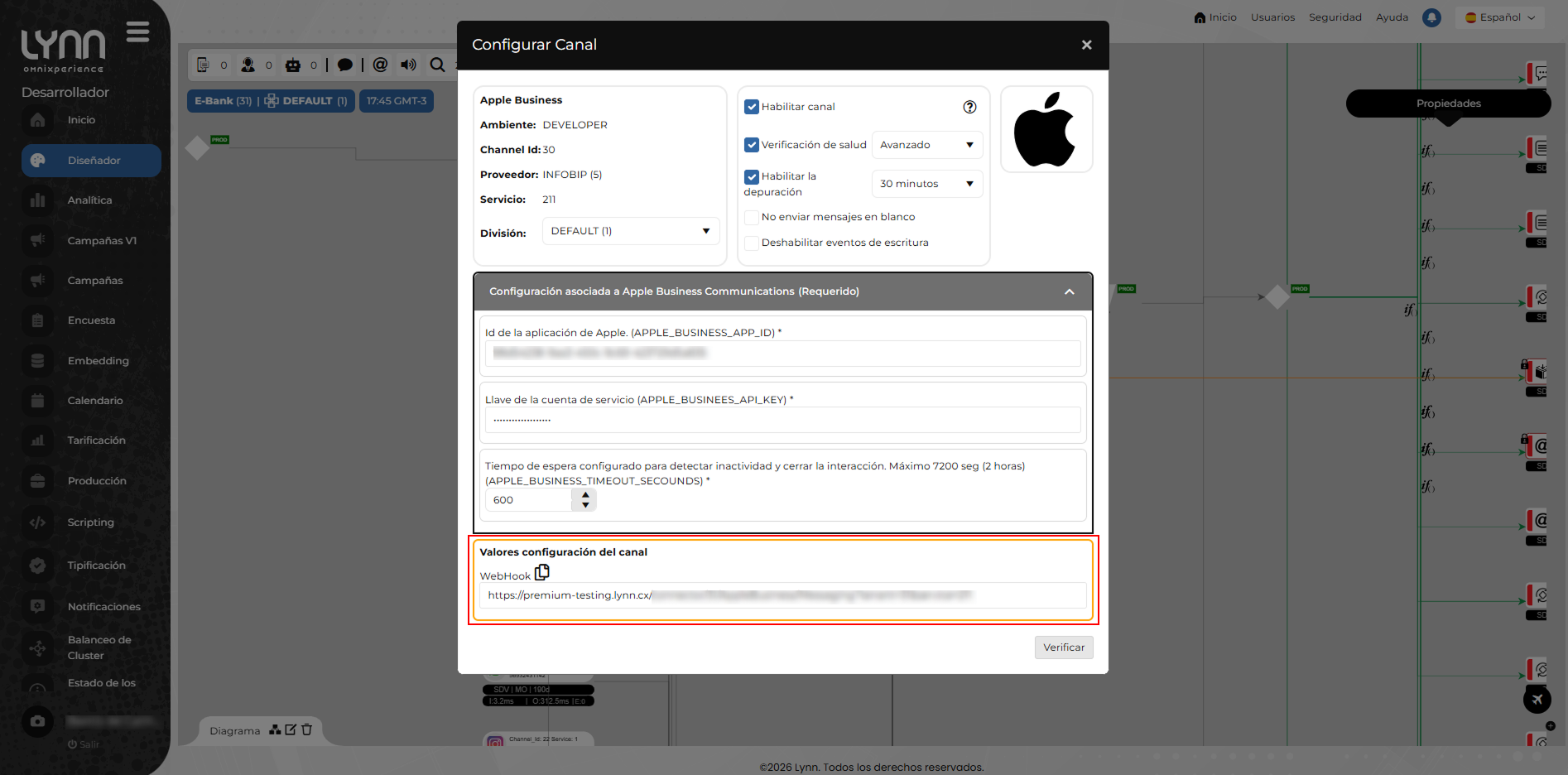Click the speech bubble chat icon
The image size is (1568, 775).
click(345, 65)
